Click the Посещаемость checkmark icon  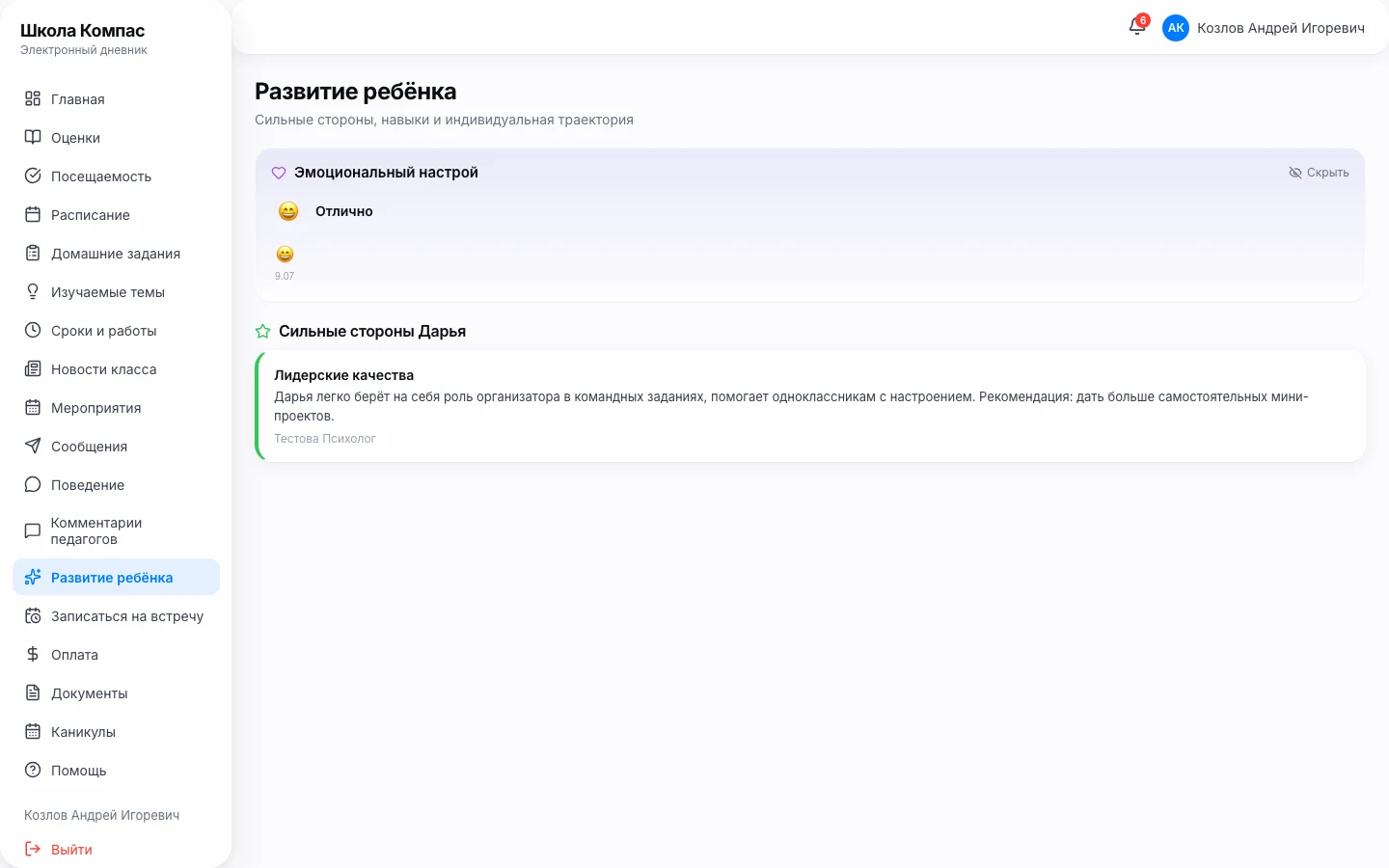(33, 176)
